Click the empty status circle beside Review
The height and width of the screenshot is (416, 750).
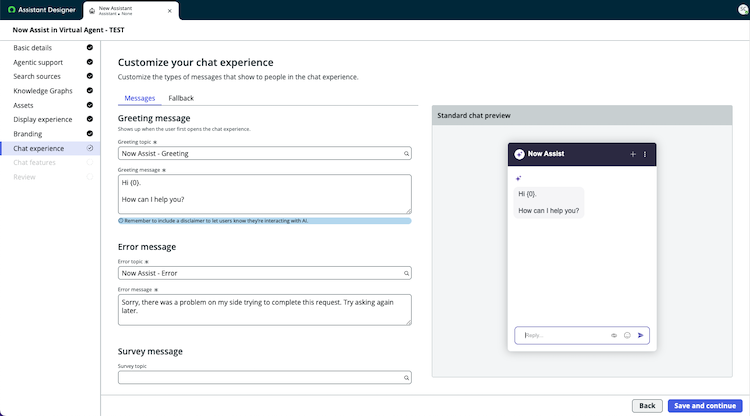click(89, 177)
